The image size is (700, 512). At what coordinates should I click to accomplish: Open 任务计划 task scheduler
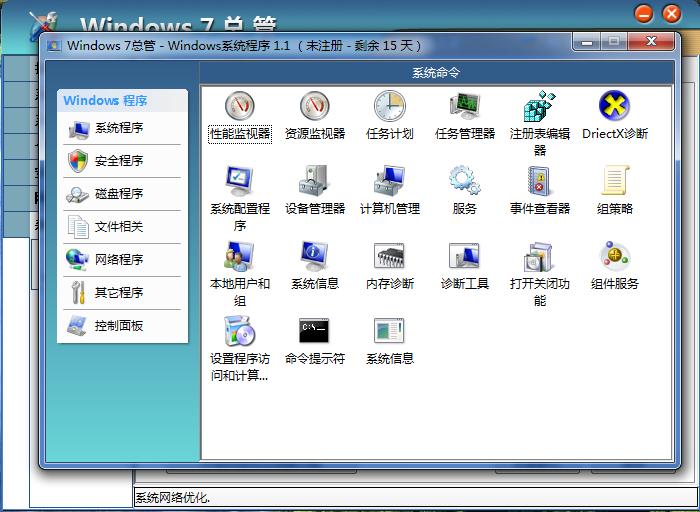coord(389,116)
